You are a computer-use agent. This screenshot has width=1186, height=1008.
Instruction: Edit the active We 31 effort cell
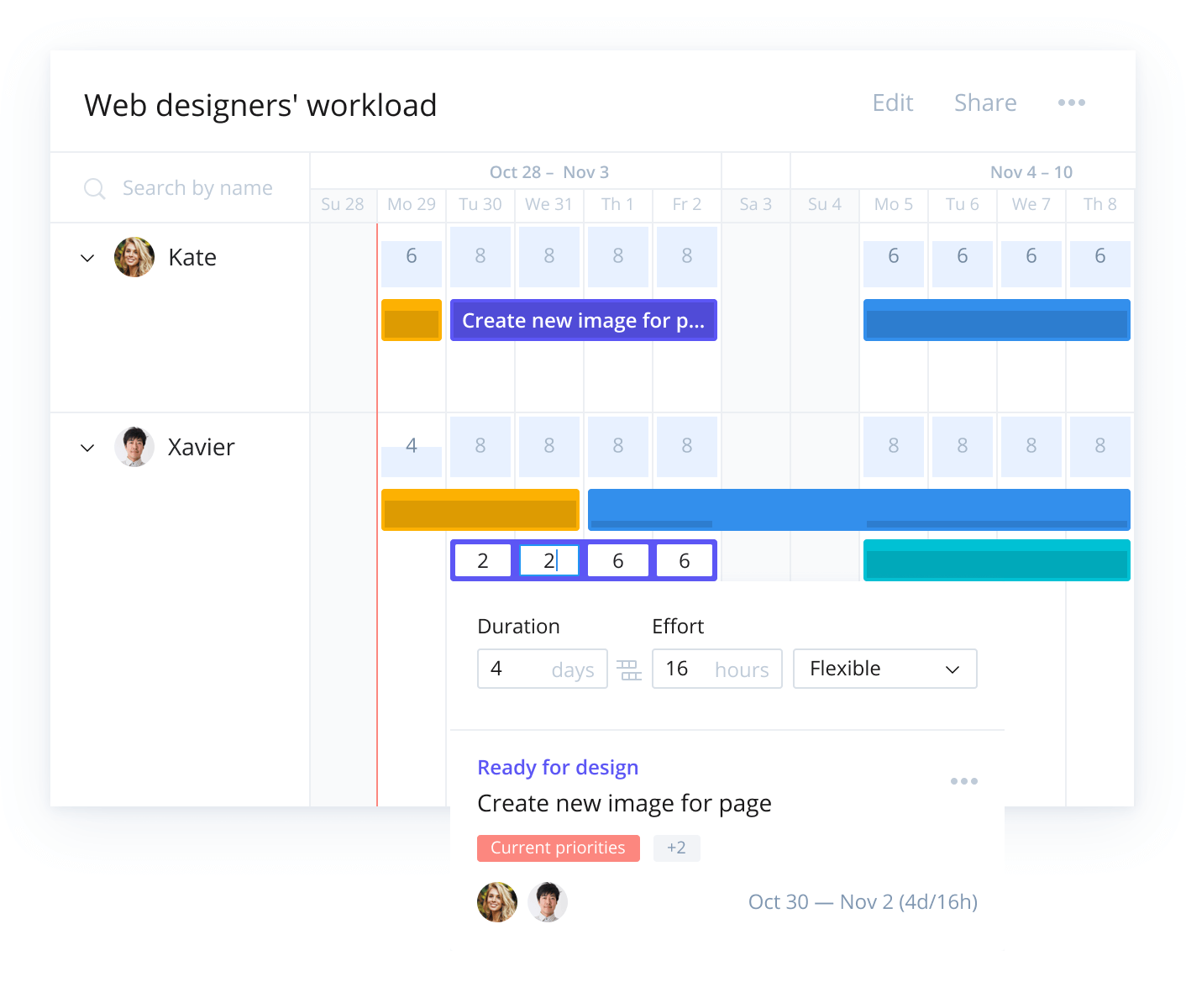549,560
